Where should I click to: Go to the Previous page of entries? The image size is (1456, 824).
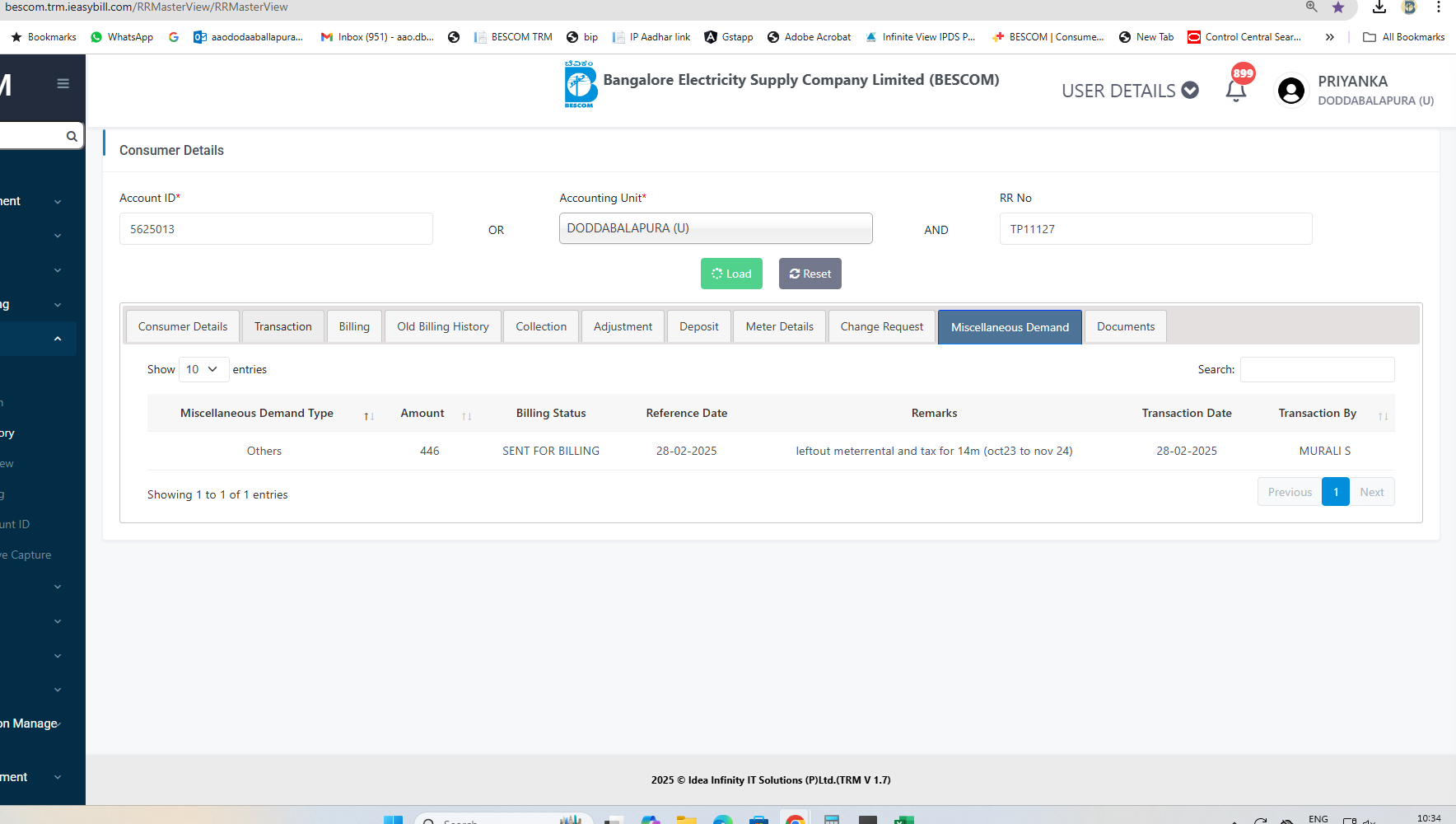(x=1290, y=492)
